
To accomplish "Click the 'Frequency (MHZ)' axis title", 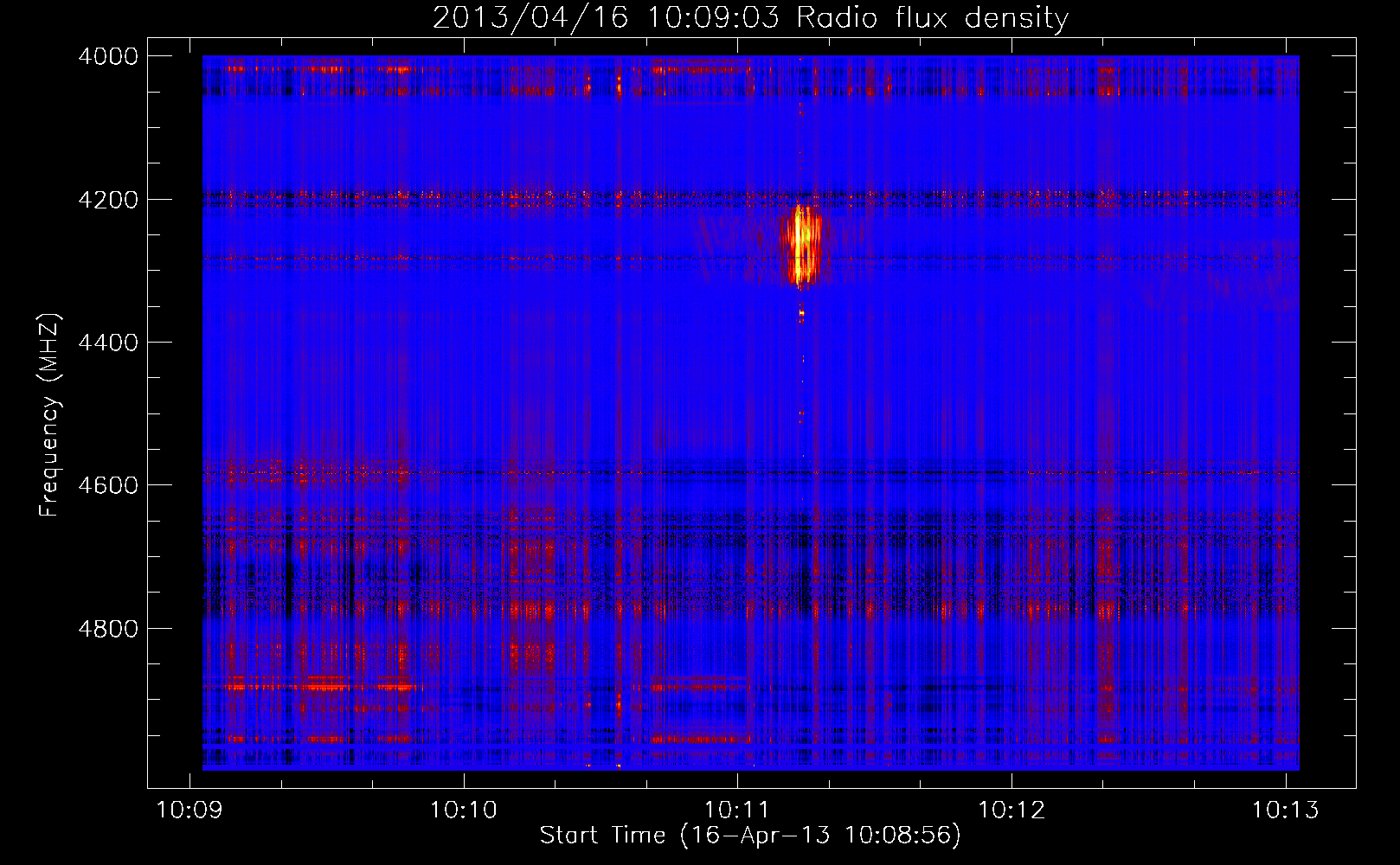I will (x=50, y=415).
